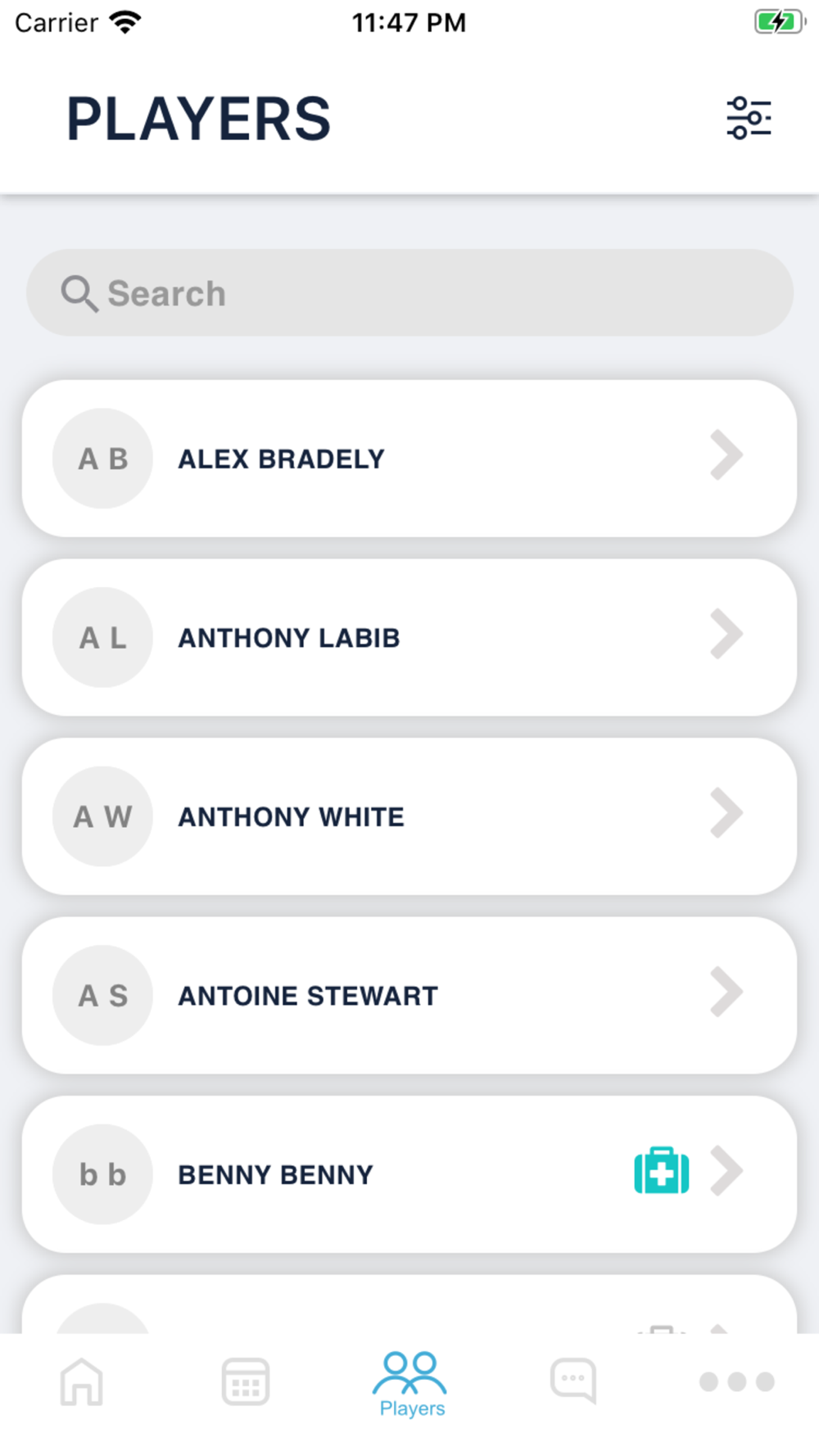The height and width of the screenshot is (1456, 819).
Task: Open the Anthony Labib player name
Action: click(289, 638)
